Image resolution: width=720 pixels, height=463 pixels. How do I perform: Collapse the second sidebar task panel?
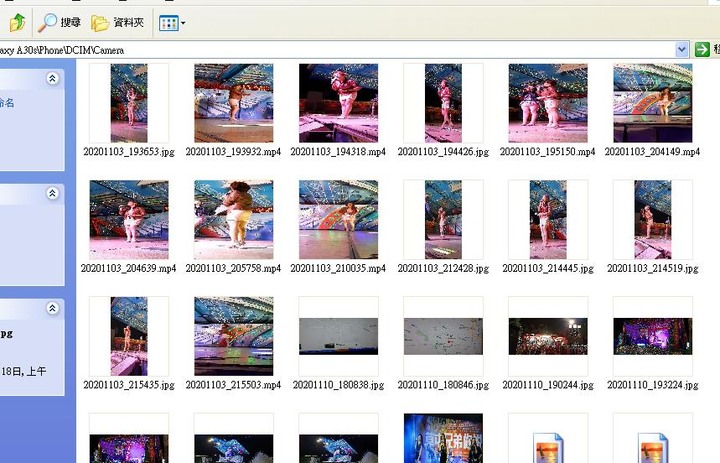tap(52, 193)
